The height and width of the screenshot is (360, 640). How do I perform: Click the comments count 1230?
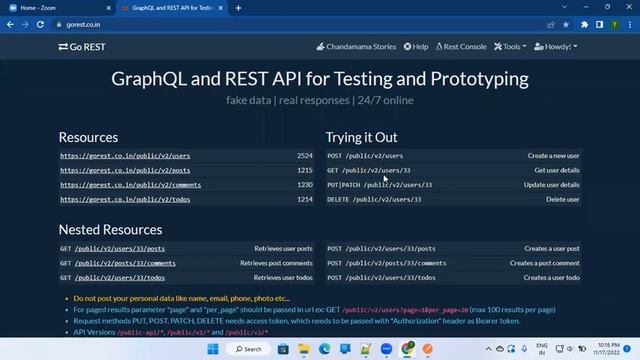click(305, 184)
